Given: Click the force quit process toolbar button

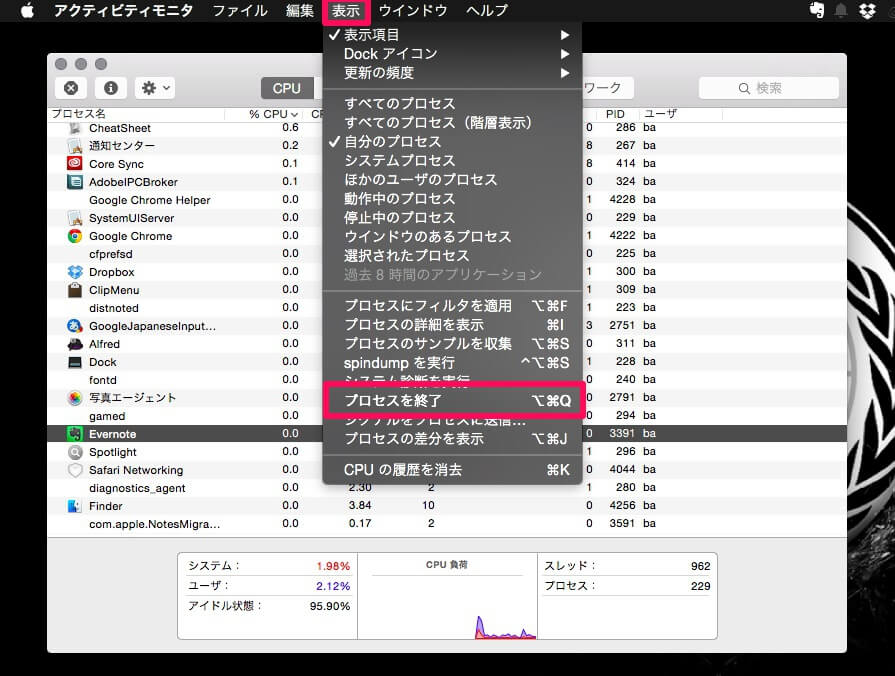Looking at the screenshot, I should pos(71,88).
